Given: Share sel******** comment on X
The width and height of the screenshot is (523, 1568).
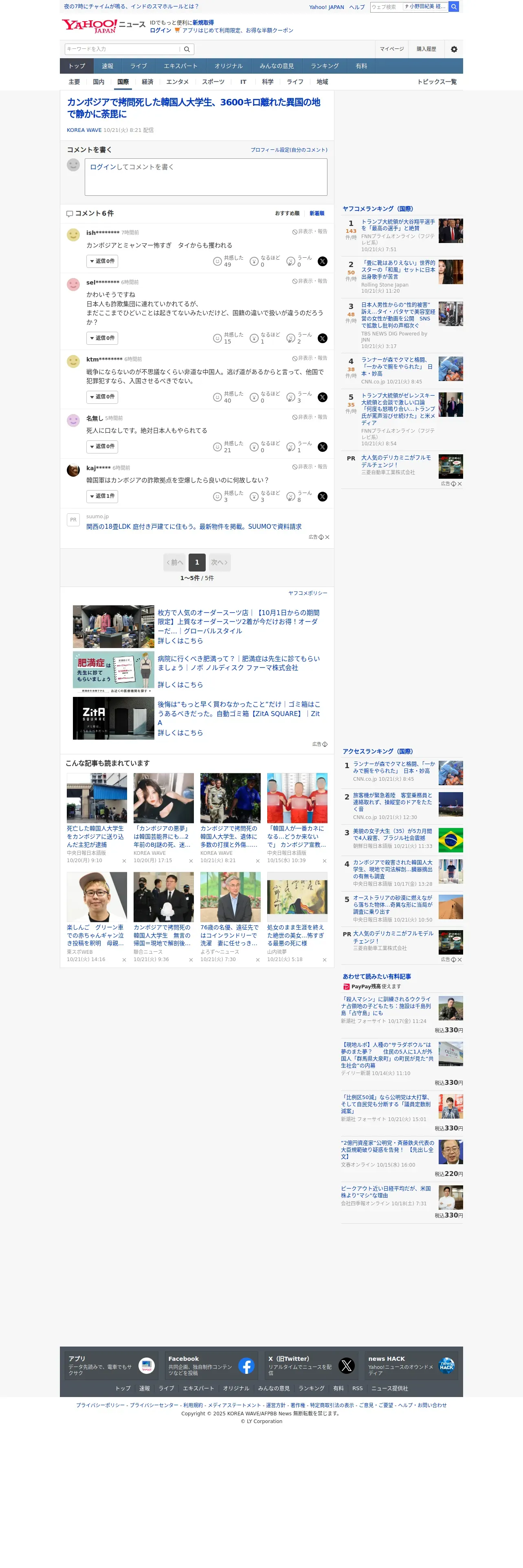Looking at the screenshot, I should (323, 338).
